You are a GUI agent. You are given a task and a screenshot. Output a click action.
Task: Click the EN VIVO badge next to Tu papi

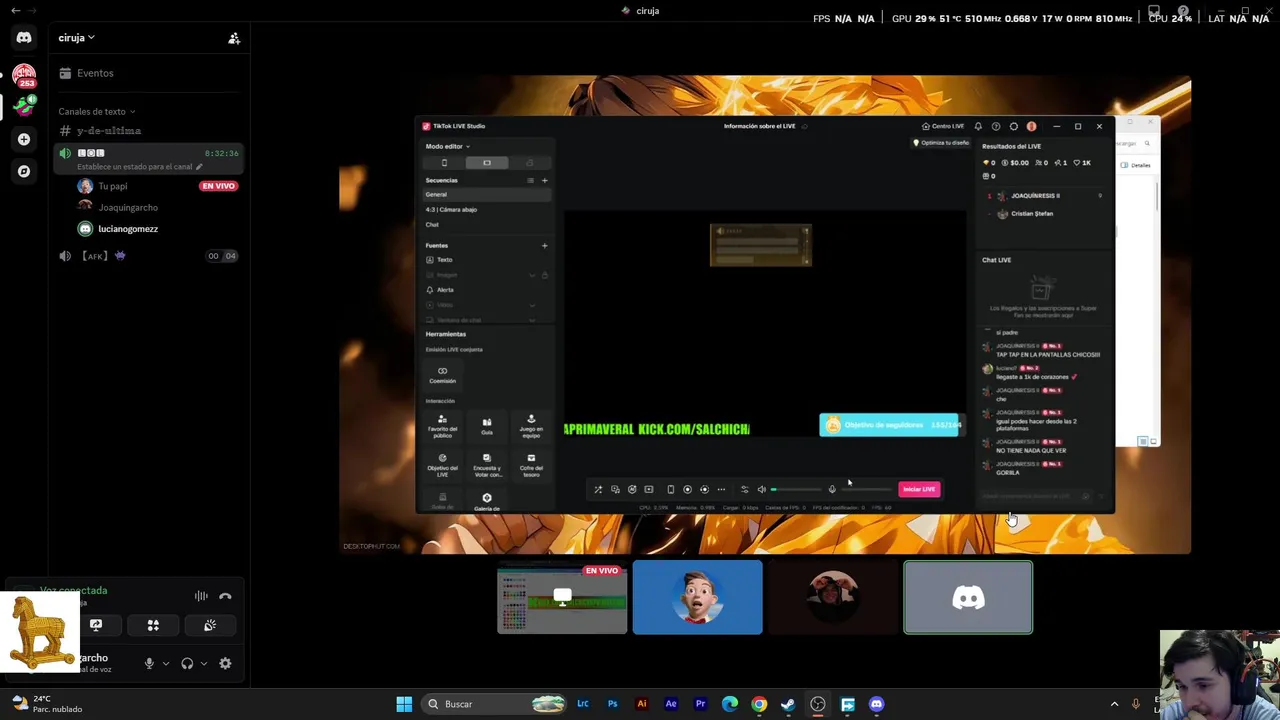click(x=218, y=186)
